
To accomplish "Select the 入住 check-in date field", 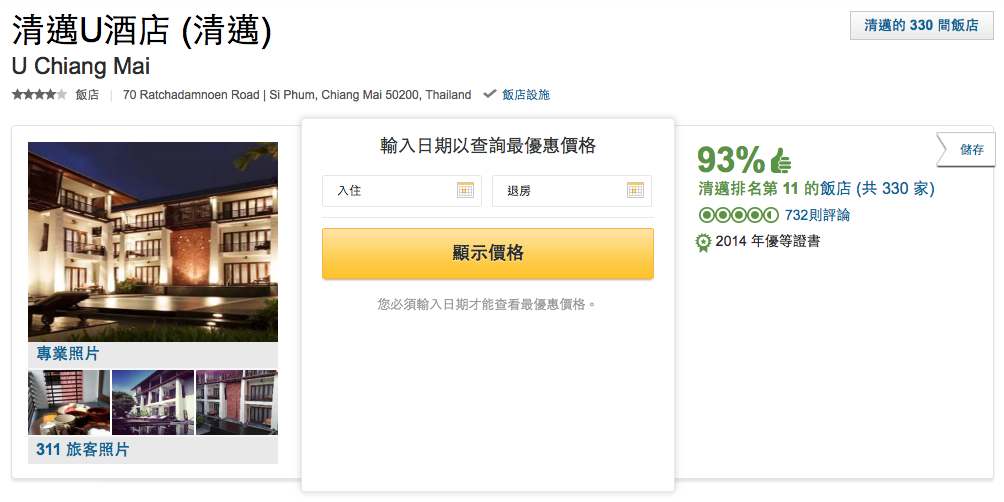I will pos(401,191).
